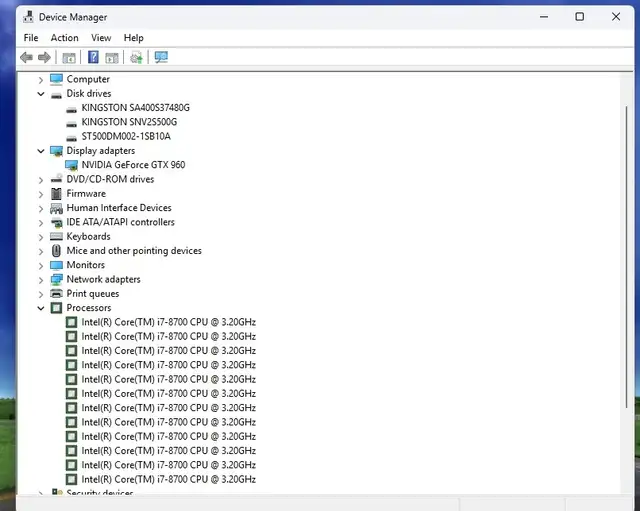This screenshot has width=640, height=511.
Task: Click Scan for hardware changes monitor icon
Action: point(161,57)
